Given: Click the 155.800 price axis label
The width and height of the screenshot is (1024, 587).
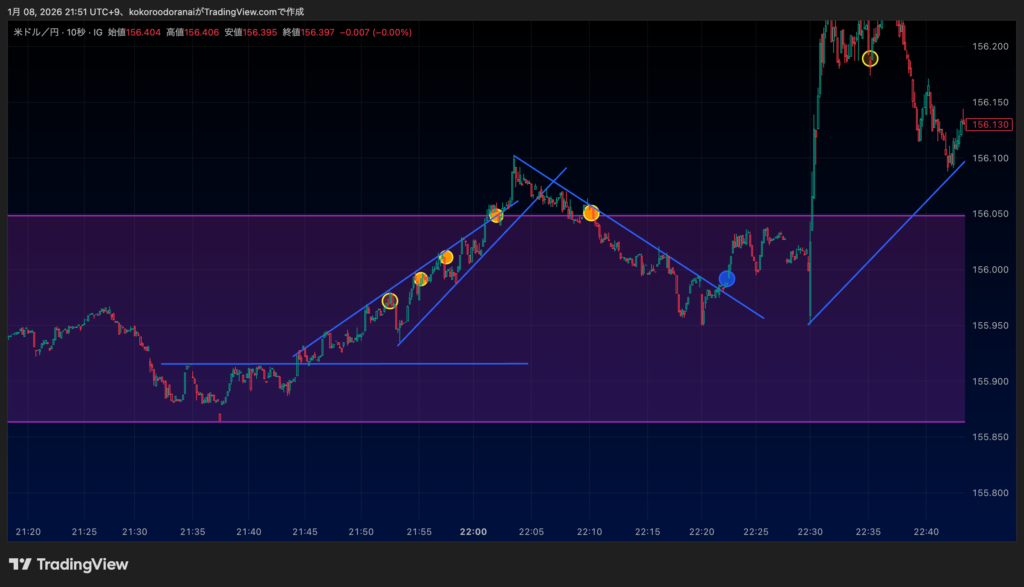Looking at the screenshot, I should [x=990, y=493].
